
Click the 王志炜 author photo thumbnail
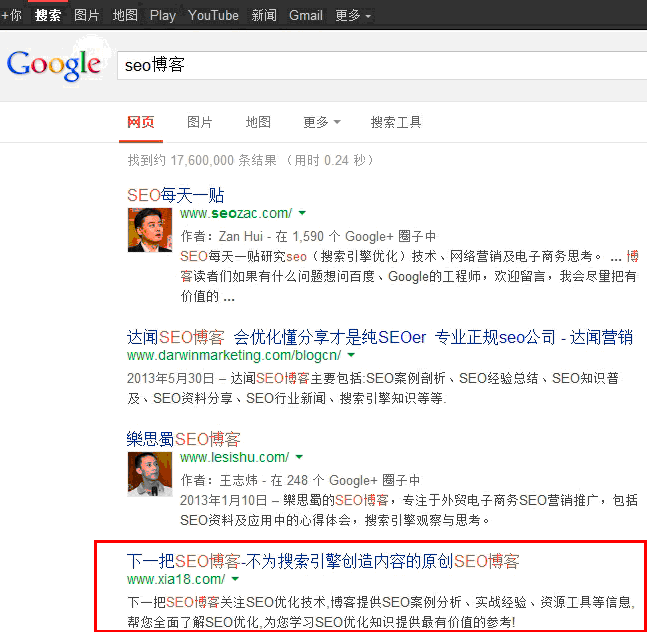pos(150,474)
